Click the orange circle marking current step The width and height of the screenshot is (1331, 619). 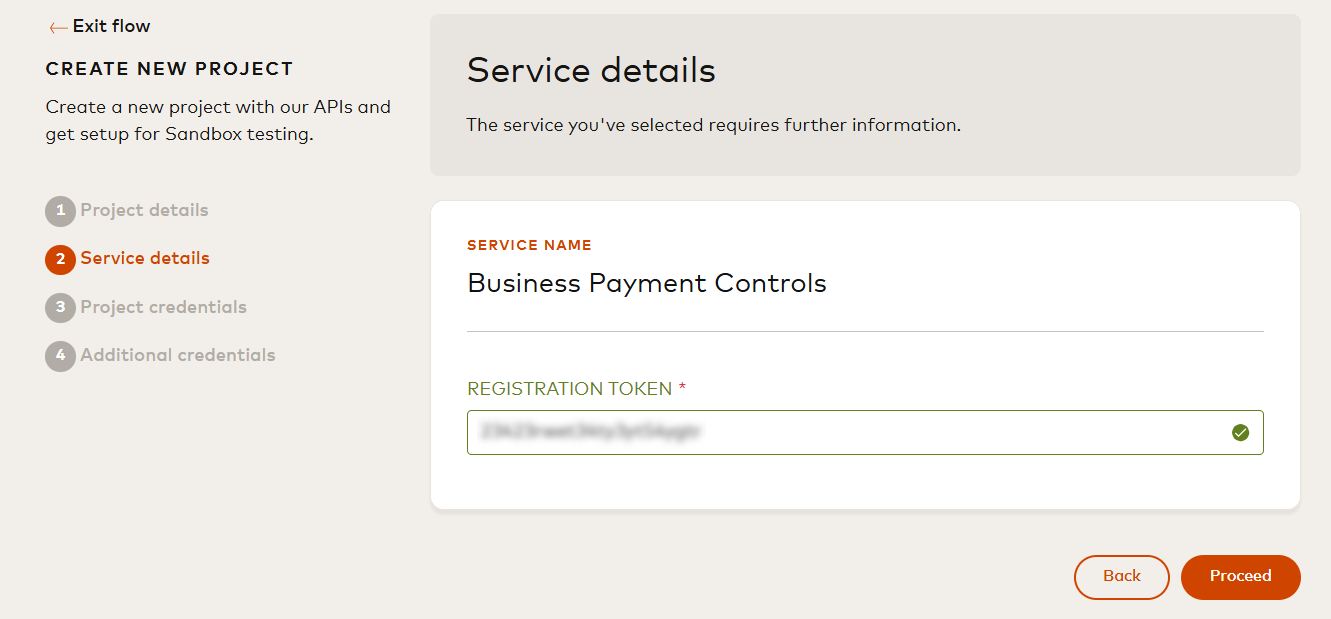(58, 258)
